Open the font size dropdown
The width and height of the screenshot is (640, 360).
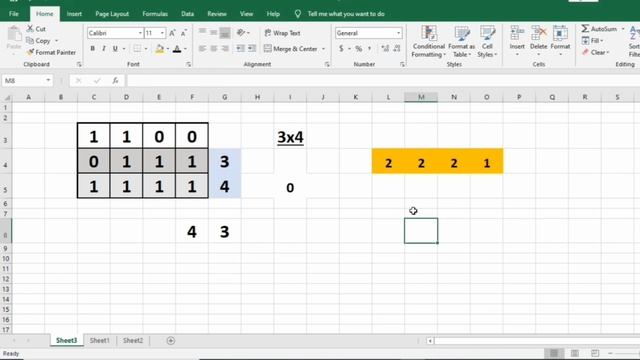162,33
